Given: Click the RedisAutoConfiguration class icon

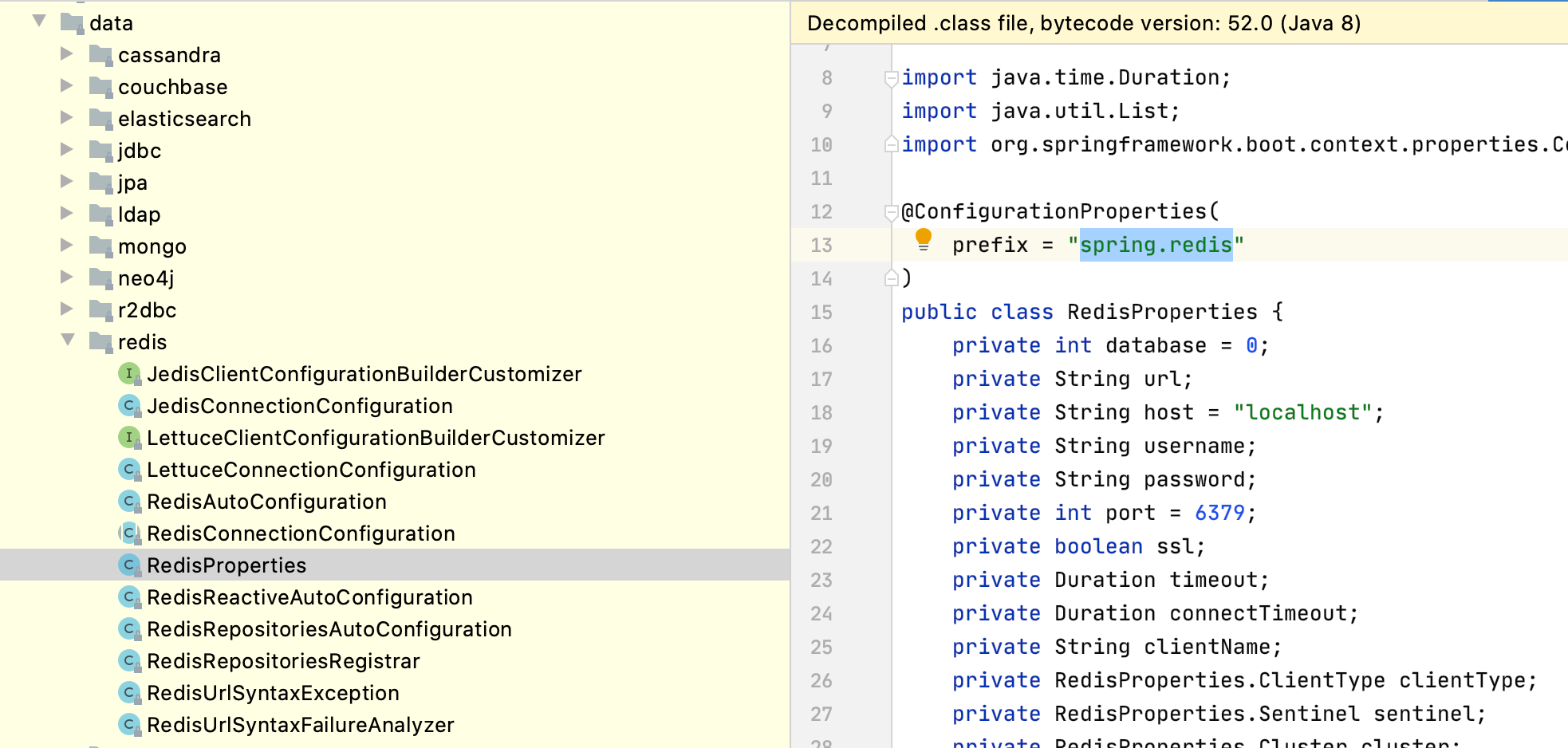Looking at the screenshot, I should tap(128, 501).
